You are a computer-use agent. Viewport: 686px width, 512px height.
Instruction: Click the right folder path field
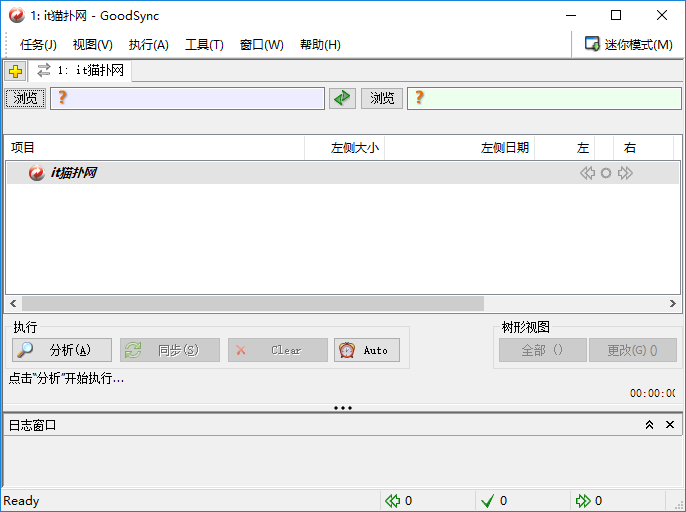coord(544,98)
